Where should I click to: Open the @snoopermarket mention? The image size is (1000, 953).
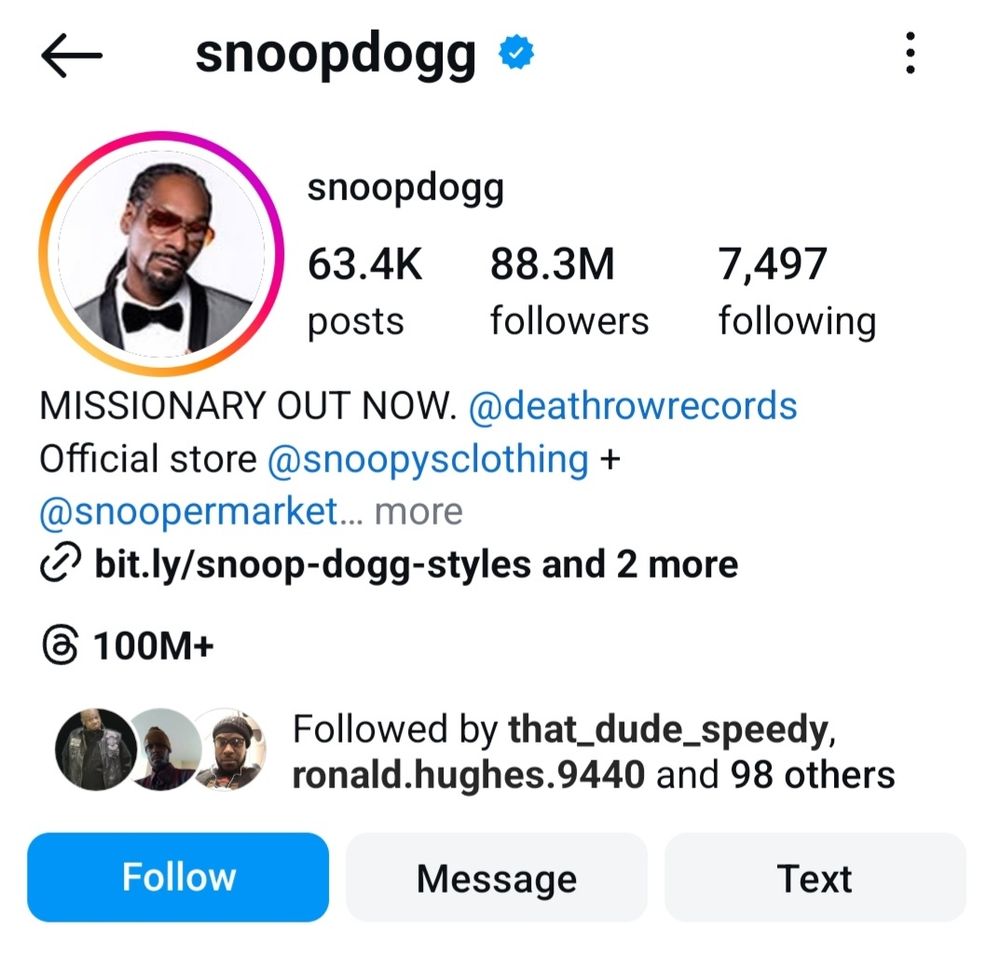tap(189, 512)
